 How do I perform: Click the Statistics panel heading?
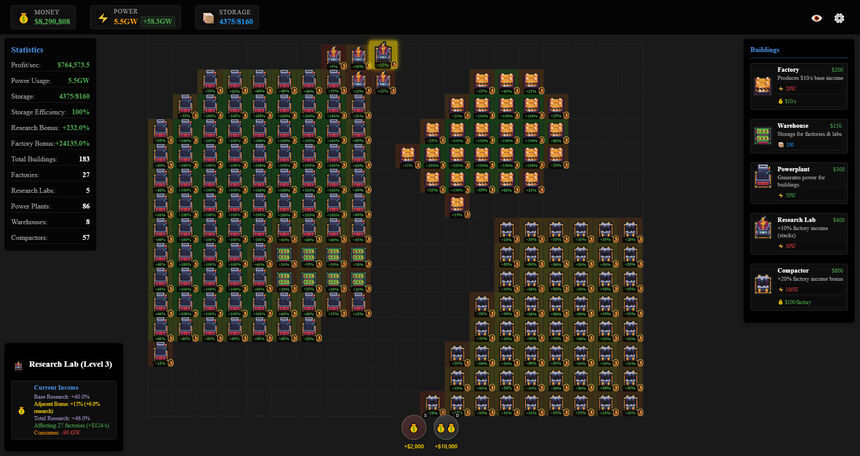[x=27, y=50]
